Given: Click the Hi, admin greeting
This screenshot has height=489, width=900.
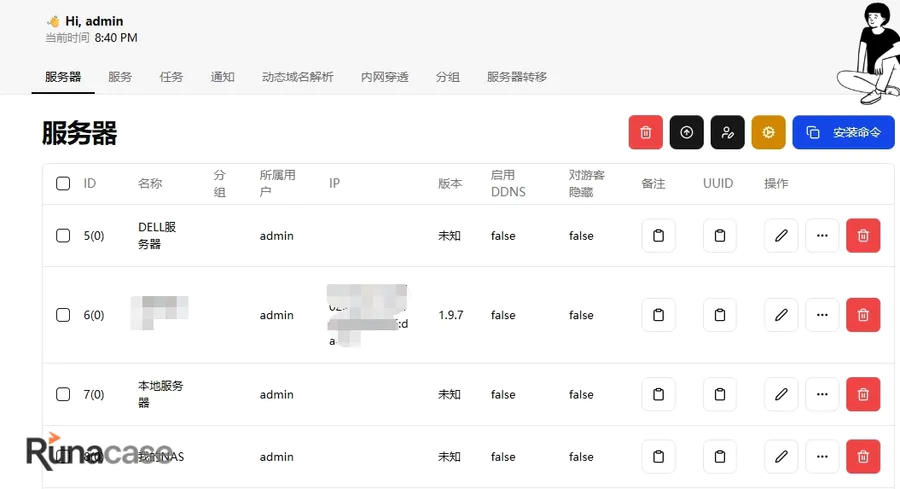Looking at the screenshot, I should [94, 21].
